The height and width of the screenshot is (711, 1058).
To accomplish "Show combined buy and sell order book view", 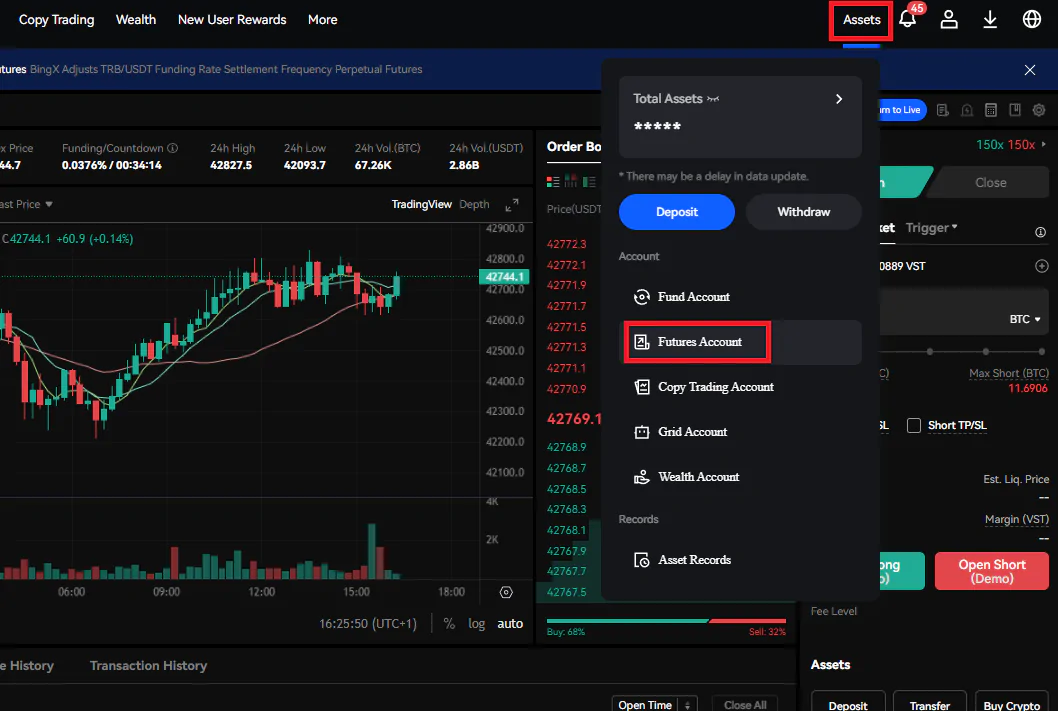I will tap(553, 181).
